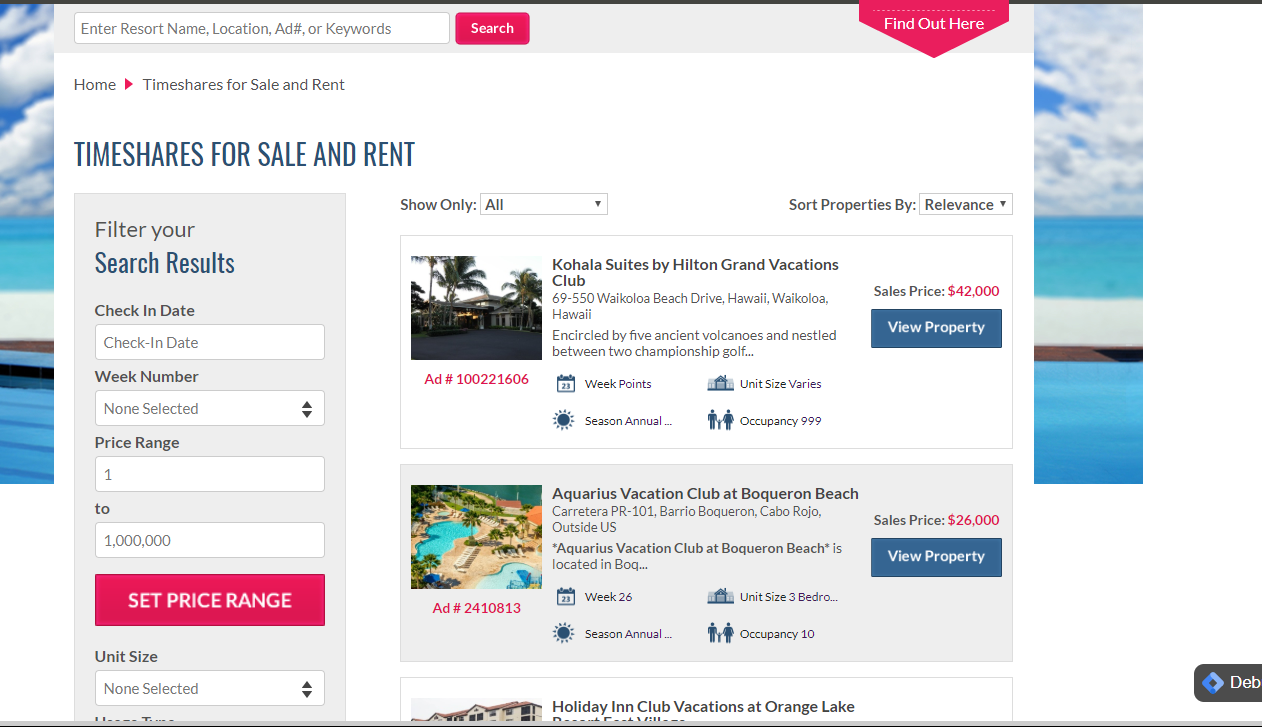
Task: Go to Home breadcrumb link
Action: coord(95,84)
